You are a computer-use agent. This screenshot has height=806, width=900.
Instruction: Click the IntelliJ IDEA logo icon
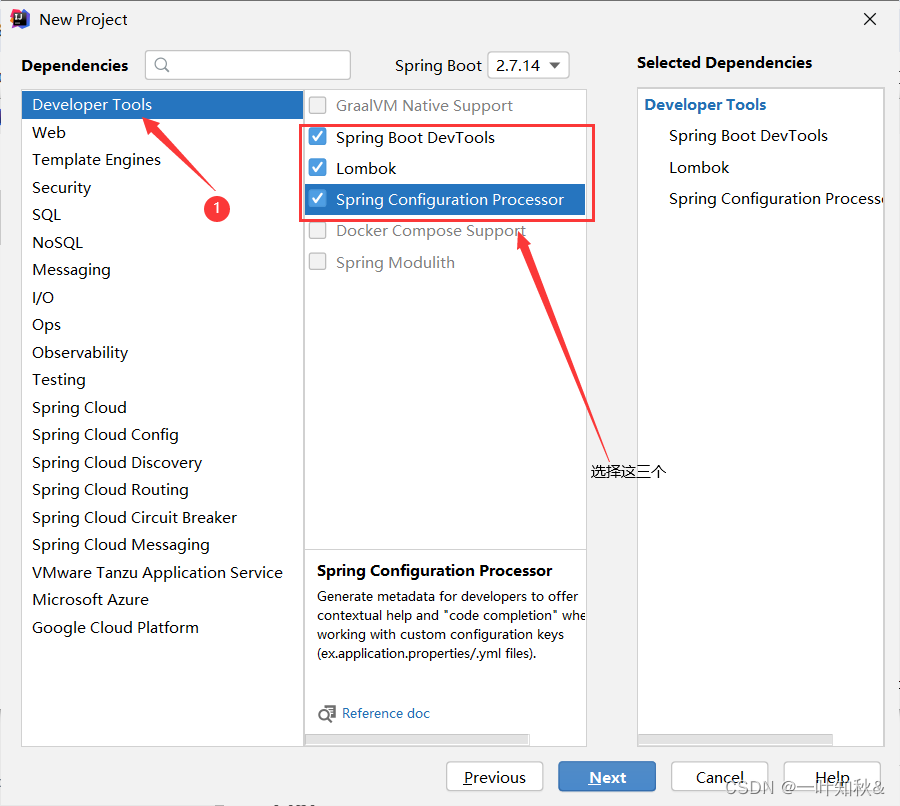coord(20,19)
